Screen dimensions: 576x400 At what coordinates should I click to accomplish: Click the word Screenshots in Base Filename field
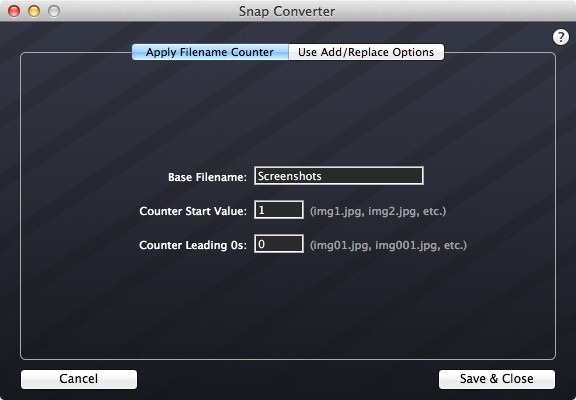pos(289,176)
